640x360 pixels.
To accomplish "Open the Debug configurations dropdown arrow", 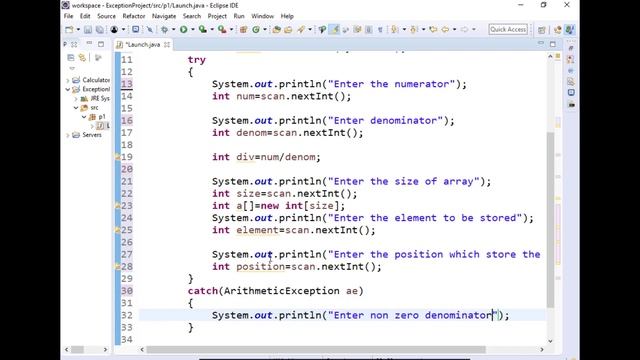I will tap(173, 29).
